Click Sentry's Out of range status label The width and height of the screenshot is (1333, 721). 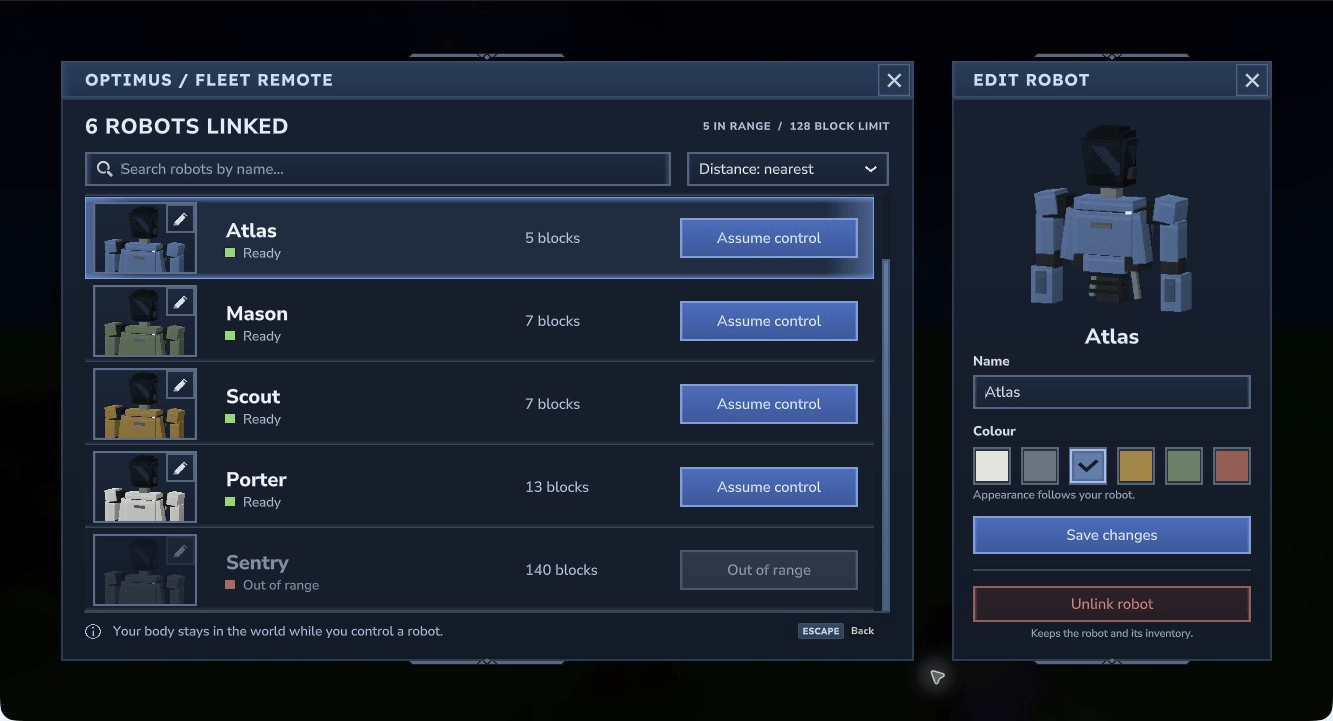click(x=281, y=585)
